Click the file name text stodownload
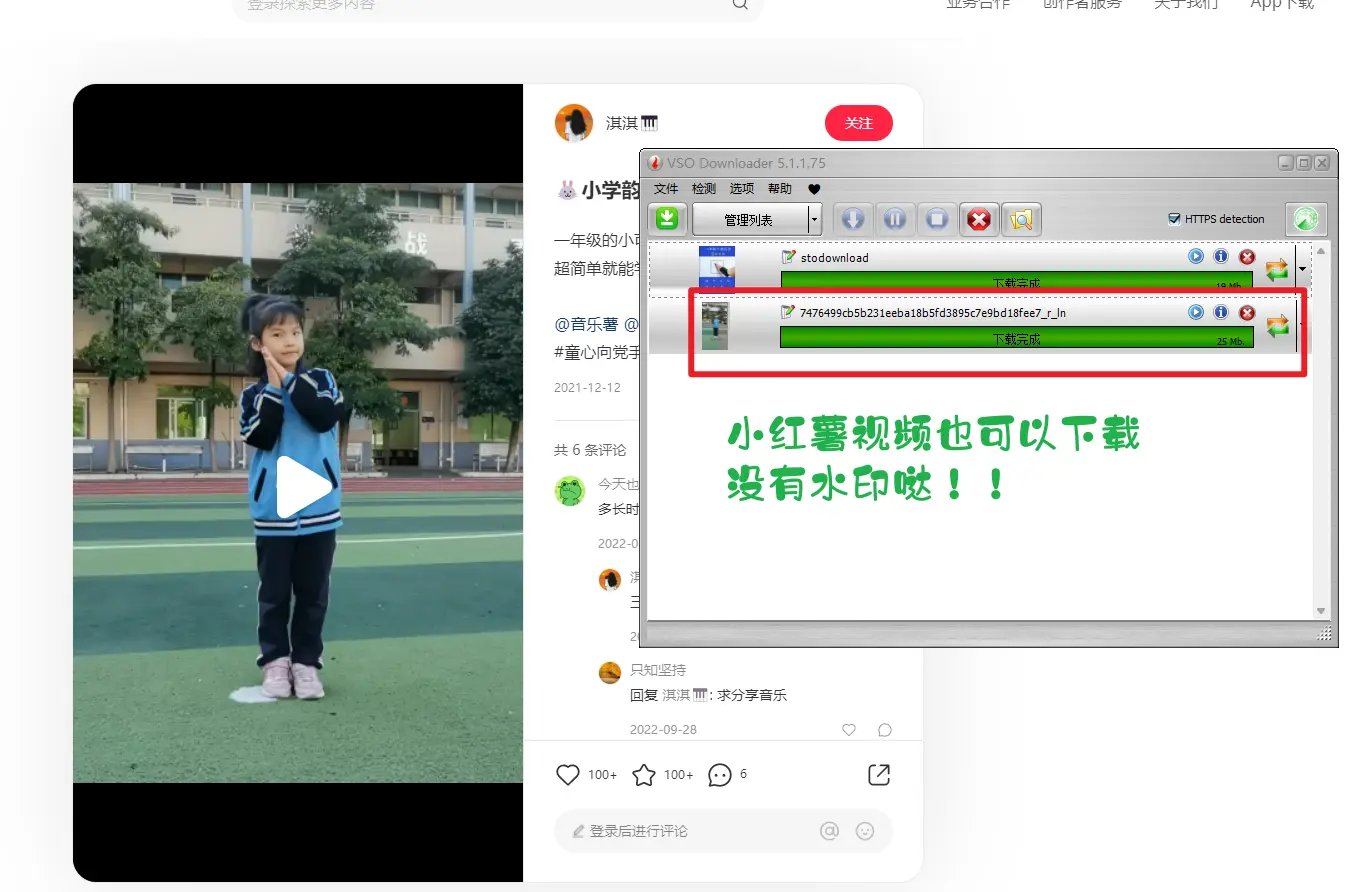 click(x=835, y=257)
